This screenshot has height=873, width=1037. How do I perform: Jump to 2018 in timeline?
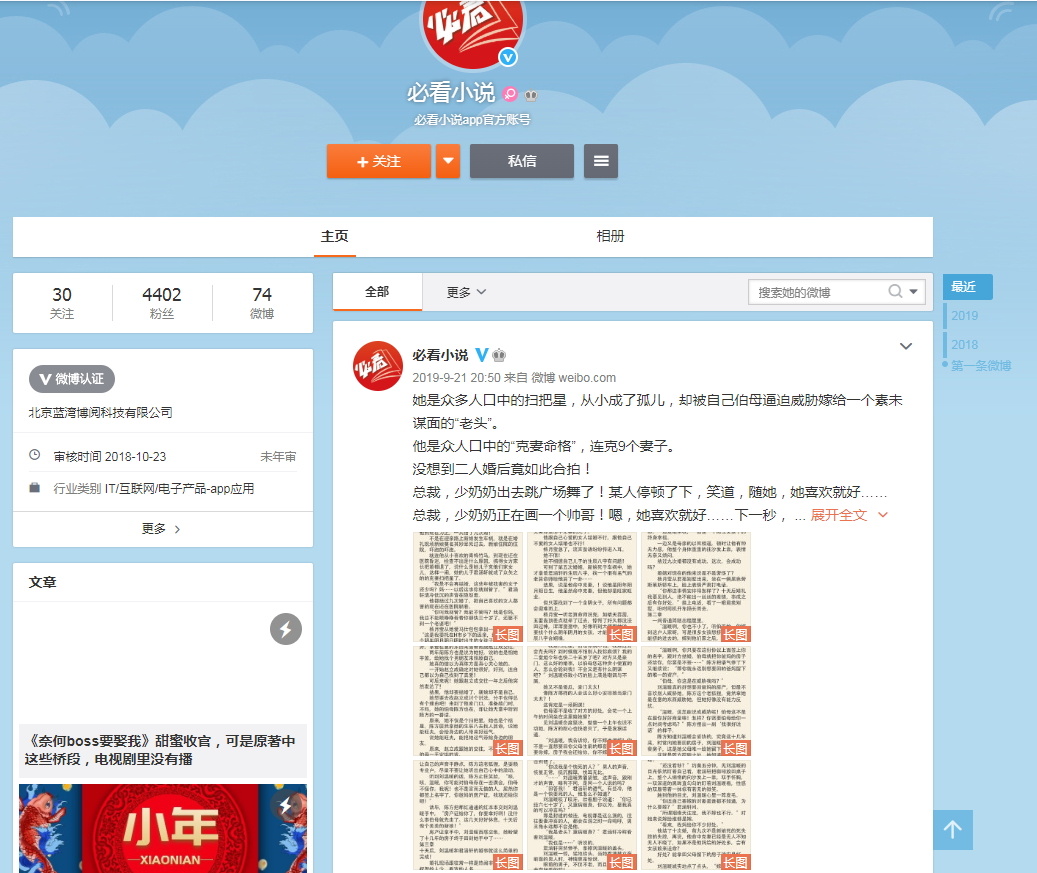[x=964, y=345]
